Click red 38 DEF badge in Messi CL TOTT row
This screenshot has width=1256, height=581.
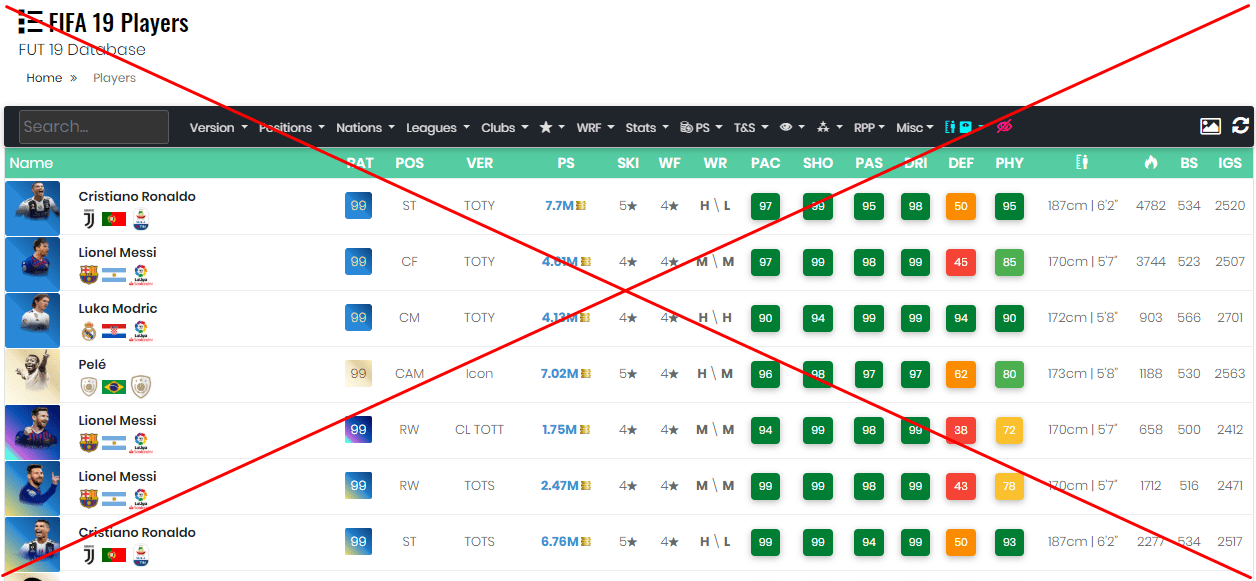pyautogui.click(x=960, y=430)
